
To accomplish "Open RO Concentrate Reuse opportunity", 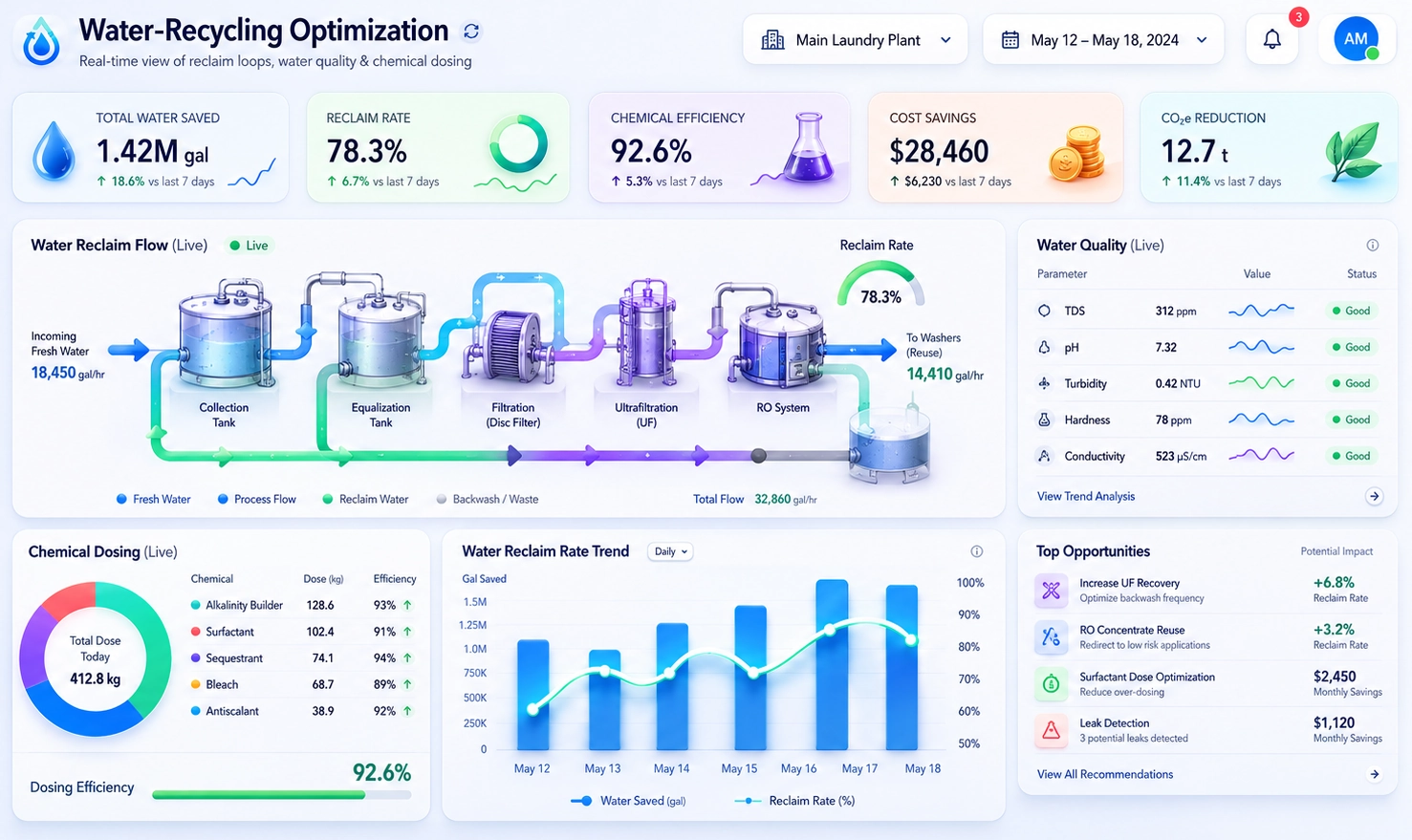I will click(x=1208, y=637).
